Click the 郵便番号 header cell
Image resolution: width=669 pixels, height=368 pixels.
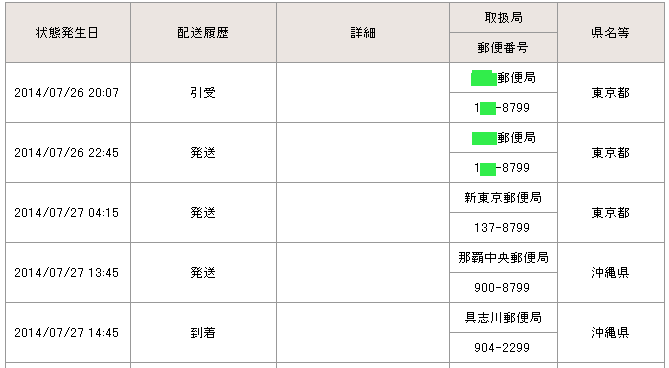503,48
